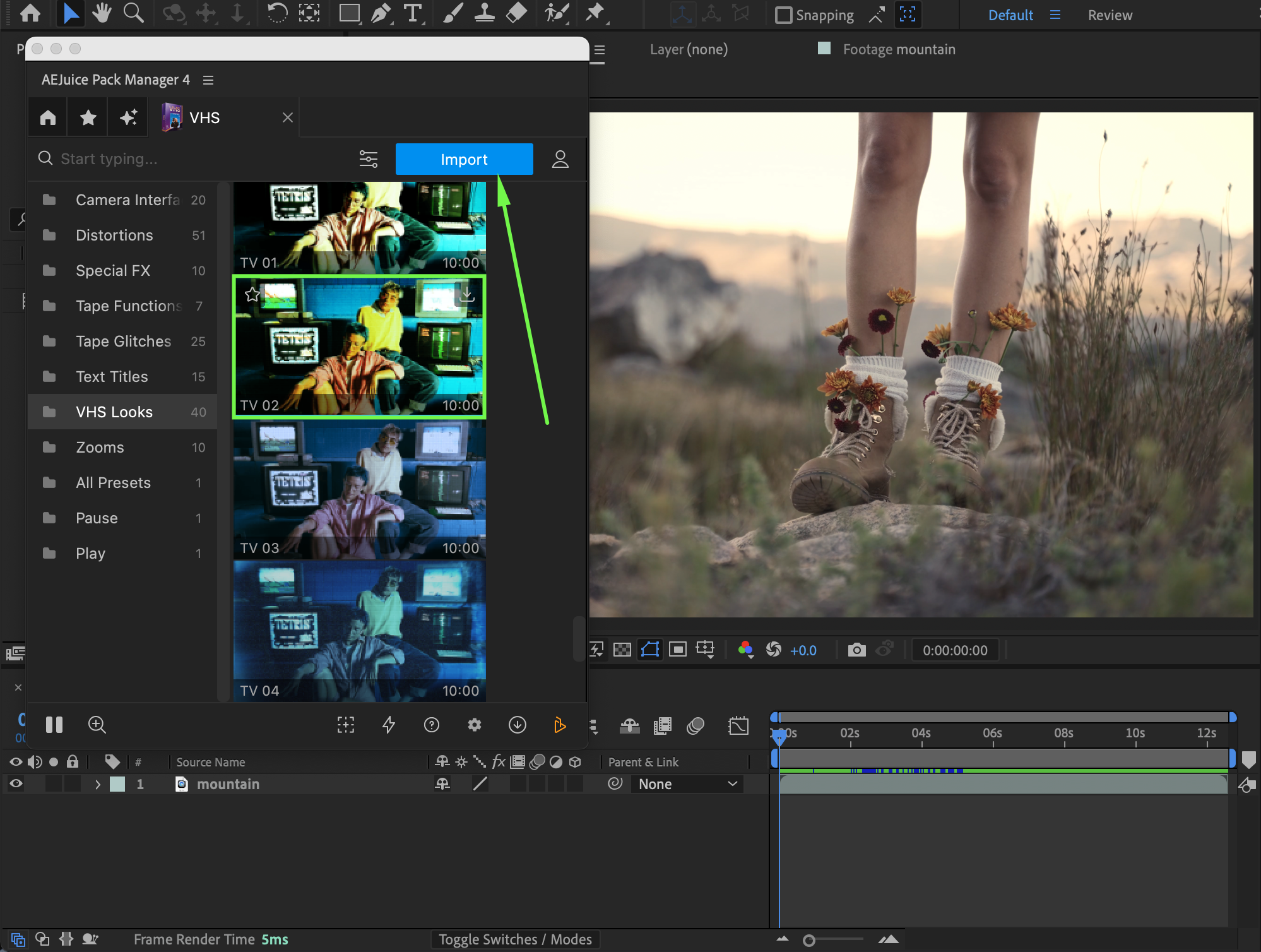Pause AEJuice preview playback
The width and height of the screenshot is (1261, 952).
[x=54, y=725]
